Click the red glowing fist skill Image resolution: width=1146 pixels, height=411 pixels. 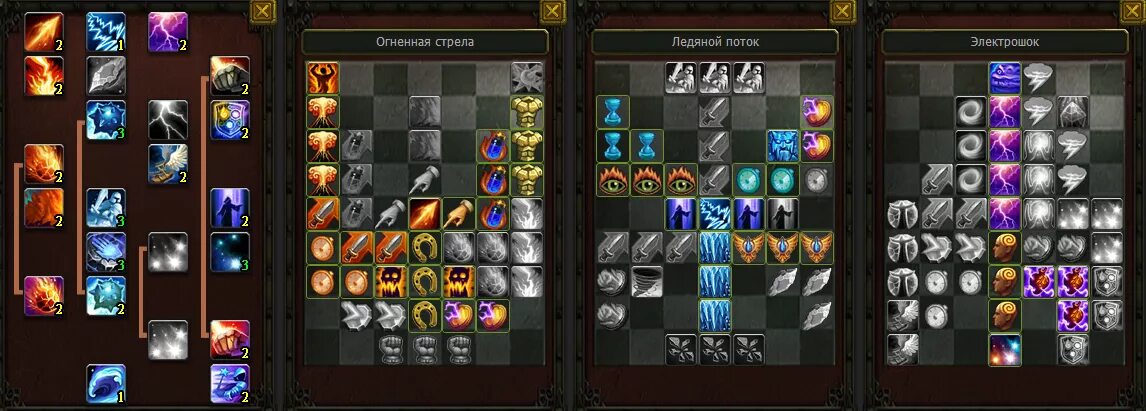(x=230, y=339)
